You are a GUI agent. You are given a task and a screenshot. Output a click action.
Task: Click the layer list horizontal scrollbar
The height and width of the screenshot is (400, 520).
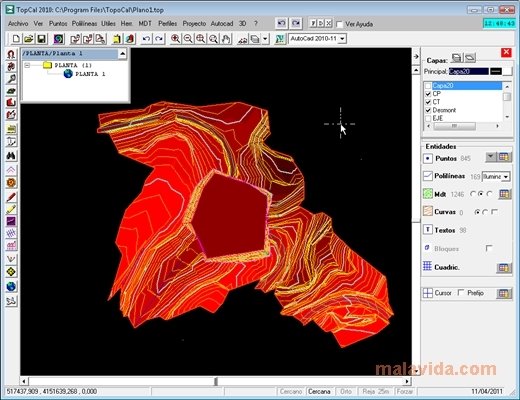463,126
